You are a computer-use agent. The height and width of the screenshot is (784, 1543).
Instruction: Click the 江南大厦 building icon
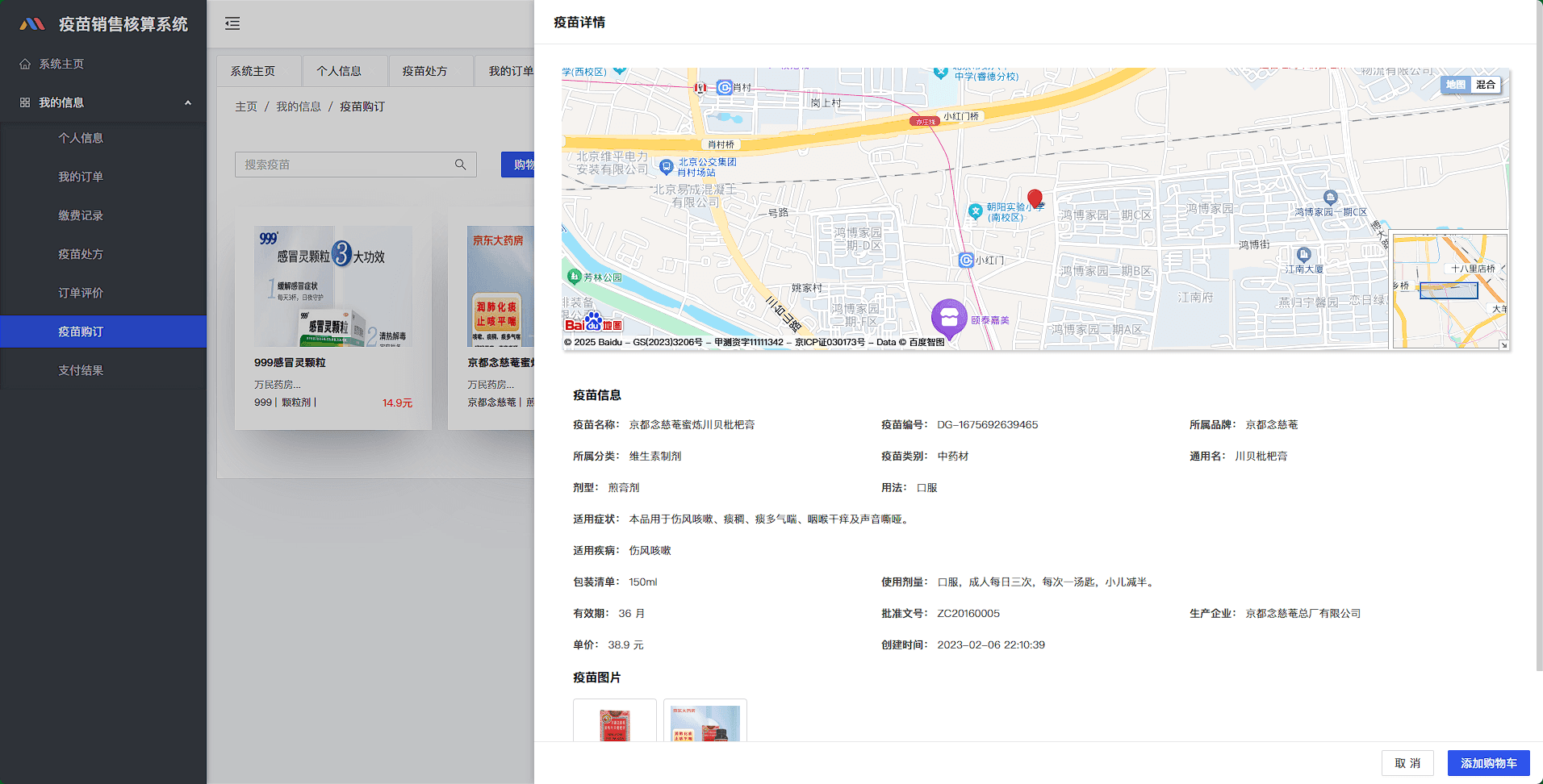click(x=1303, y=256)
